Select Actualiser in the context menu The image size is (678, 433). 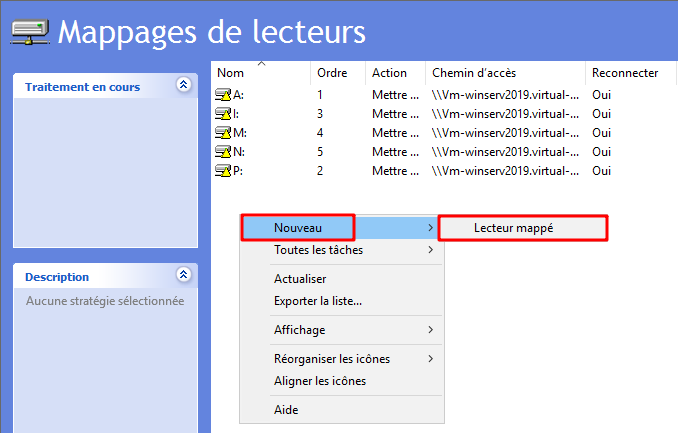click(300, 279)
